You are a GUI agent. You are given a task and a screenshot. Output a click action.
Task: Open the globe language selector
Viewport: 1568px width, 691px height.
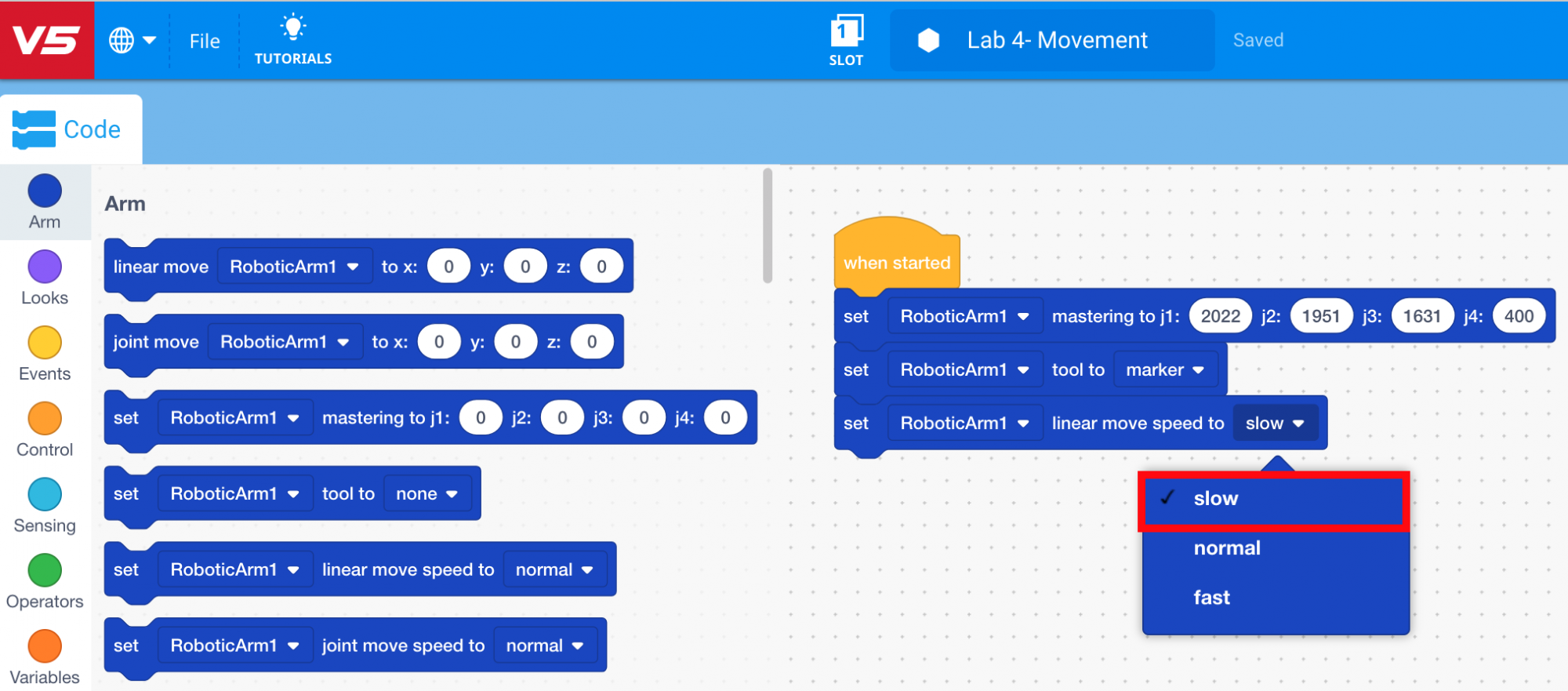132,40
